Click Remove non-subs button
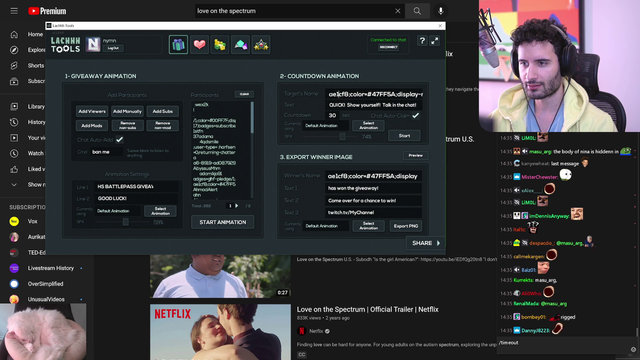Screen dimensions: 640x360 pos(127,126)
